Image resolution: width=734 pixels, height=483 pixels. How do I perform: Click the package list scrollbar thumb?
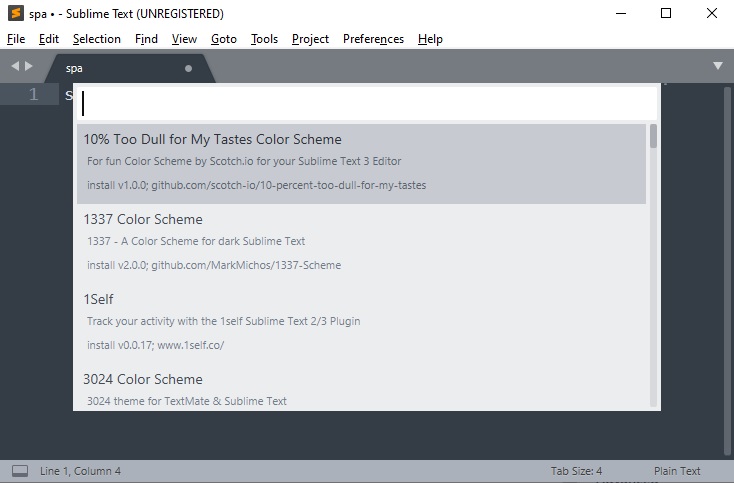tap(653, 136)
